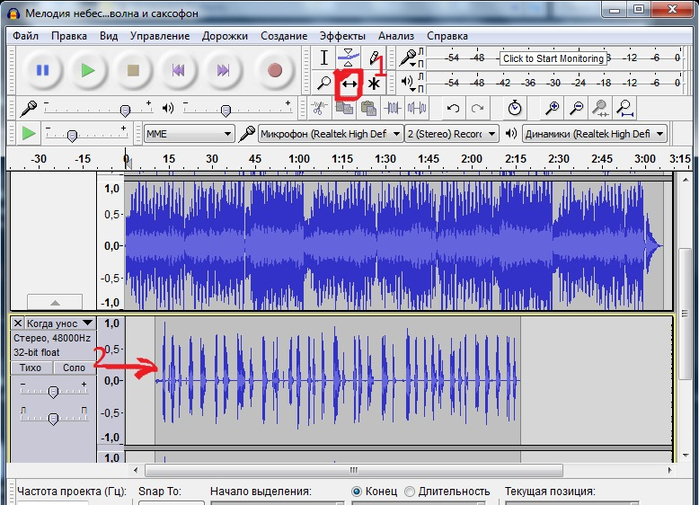The width and height of the screenshot is (699, 505).
Task: Select the Selection (I-beam) tool
Action: tap(324, 58)
